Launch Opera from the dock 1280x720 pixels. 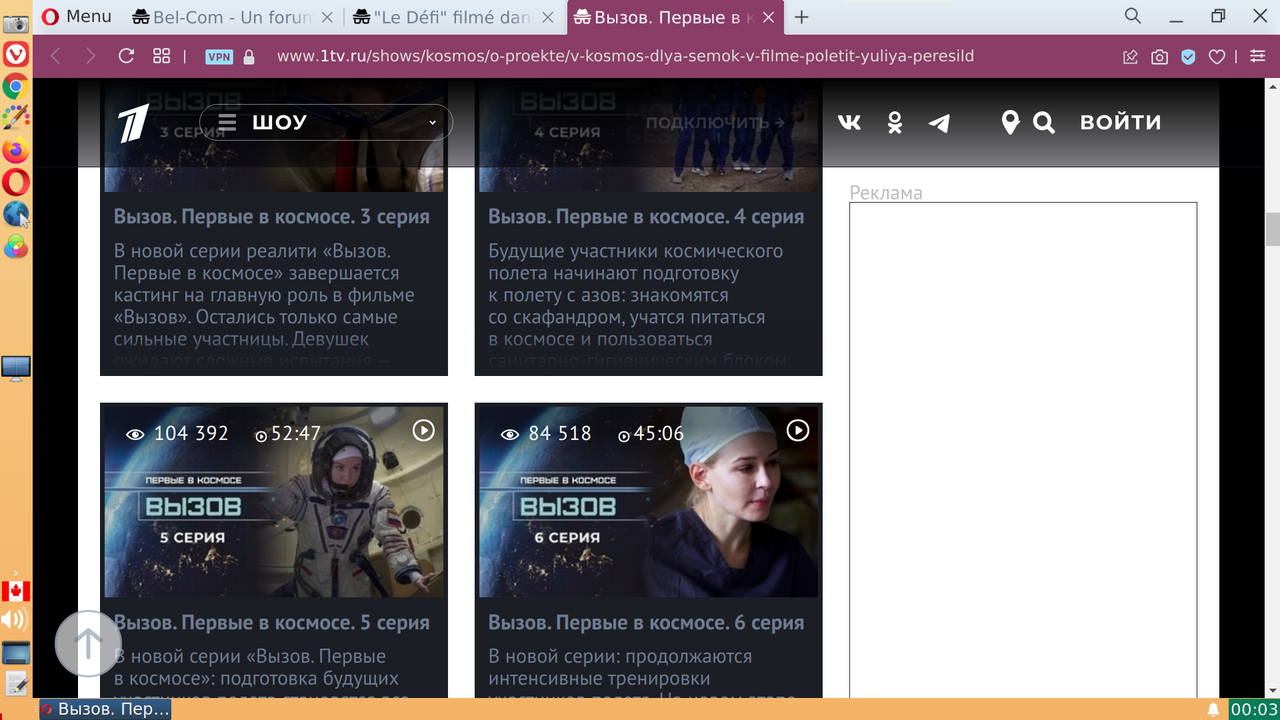tap(15, 183)
